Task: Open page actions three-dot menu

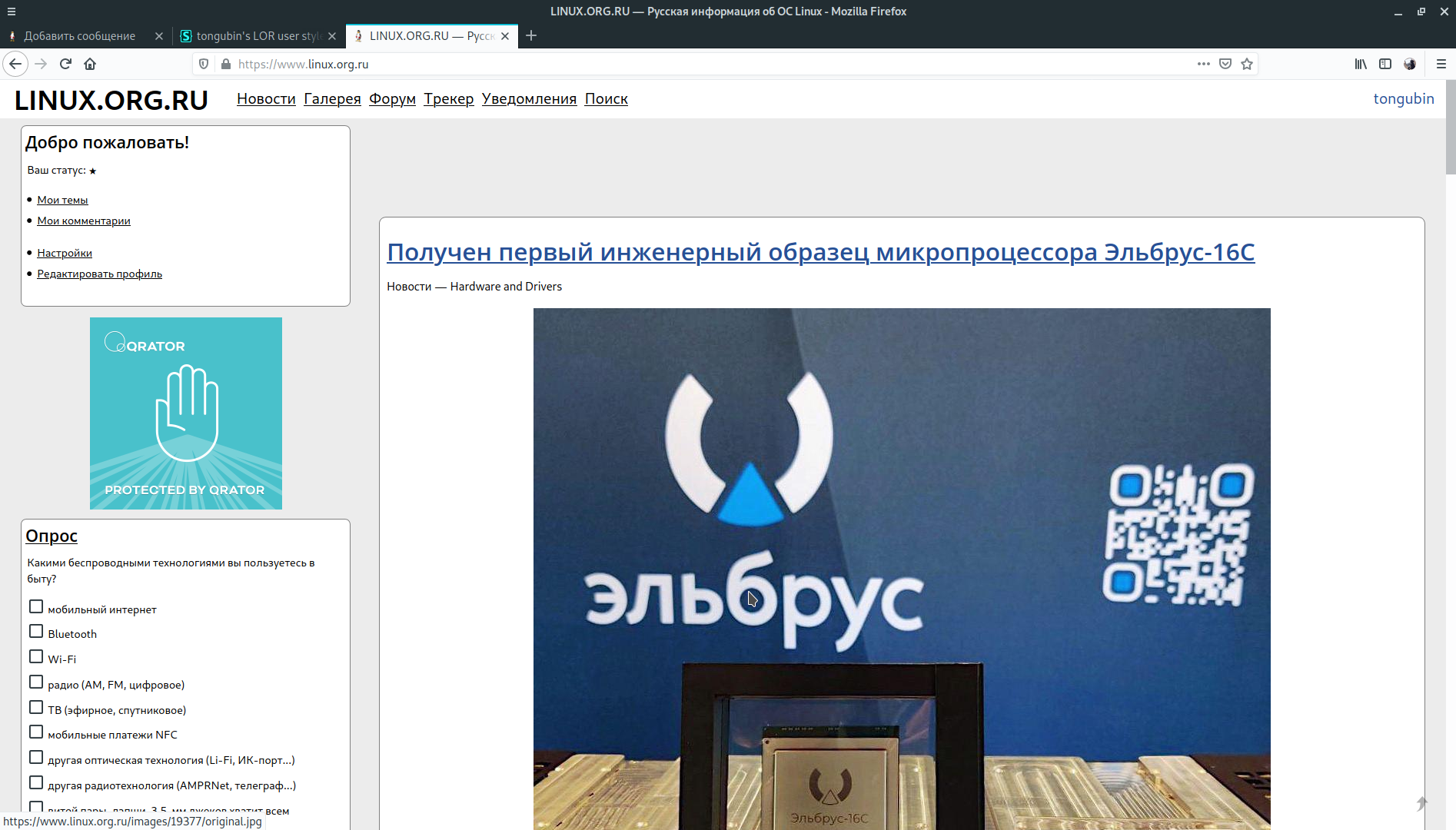Action: pos(1203,64)
